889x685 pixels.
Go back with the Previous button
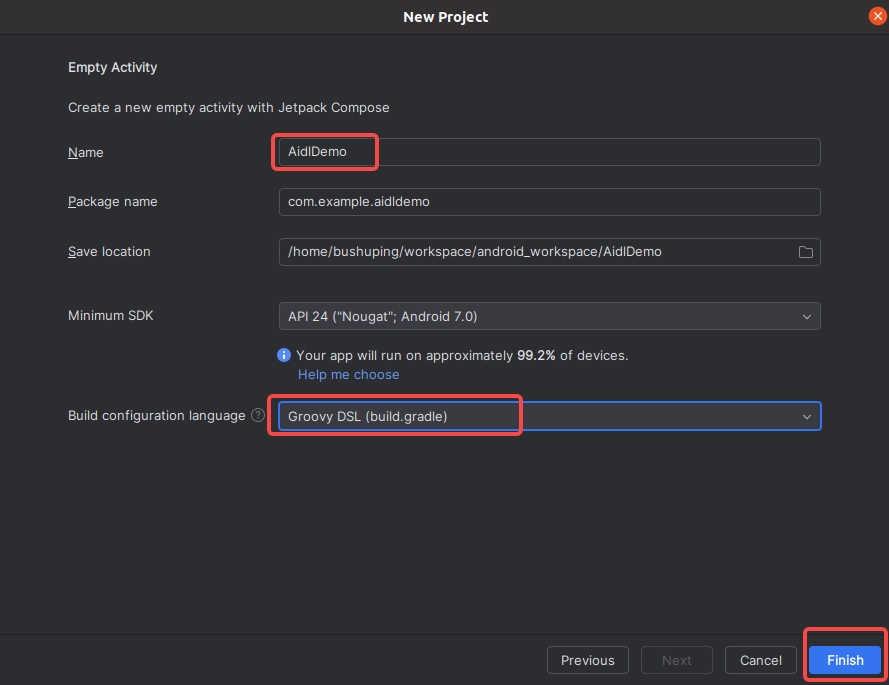click(x=587, y=660)
